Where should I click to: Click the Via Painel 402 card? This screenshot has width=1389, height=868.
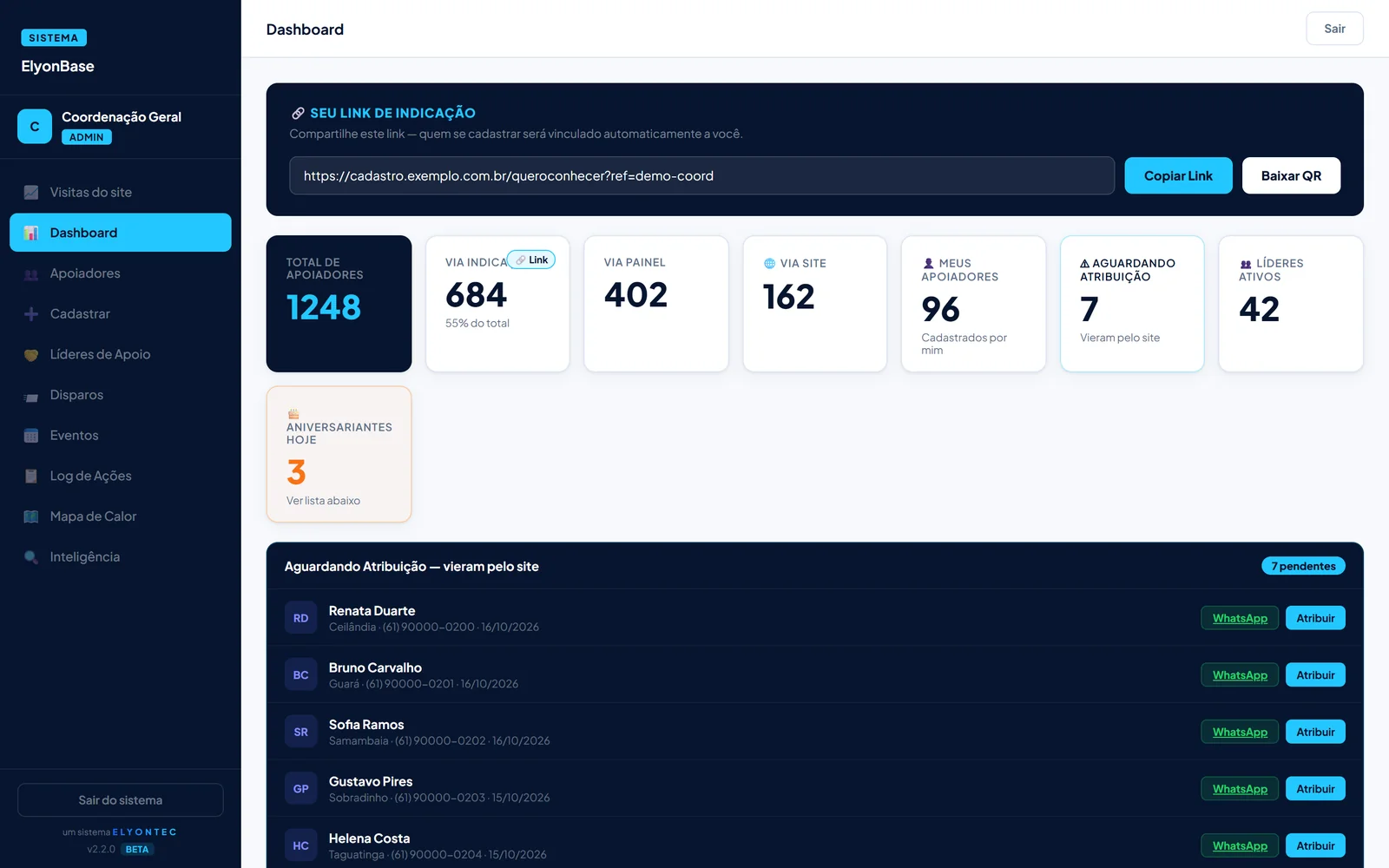click(656, 304)
